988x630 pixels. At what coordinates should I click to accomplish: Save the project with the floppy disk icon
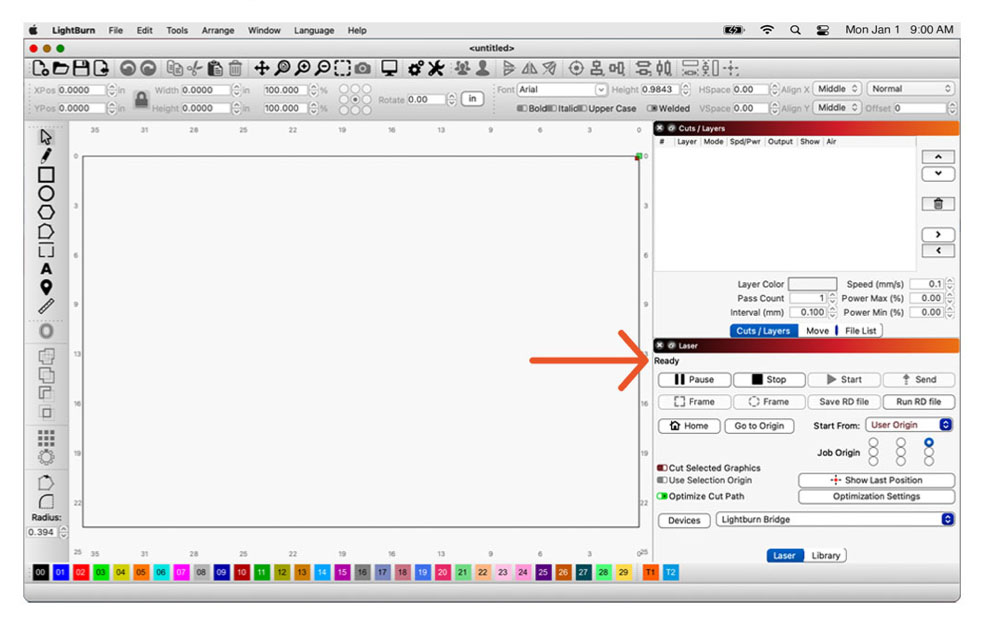coord(81,68)
